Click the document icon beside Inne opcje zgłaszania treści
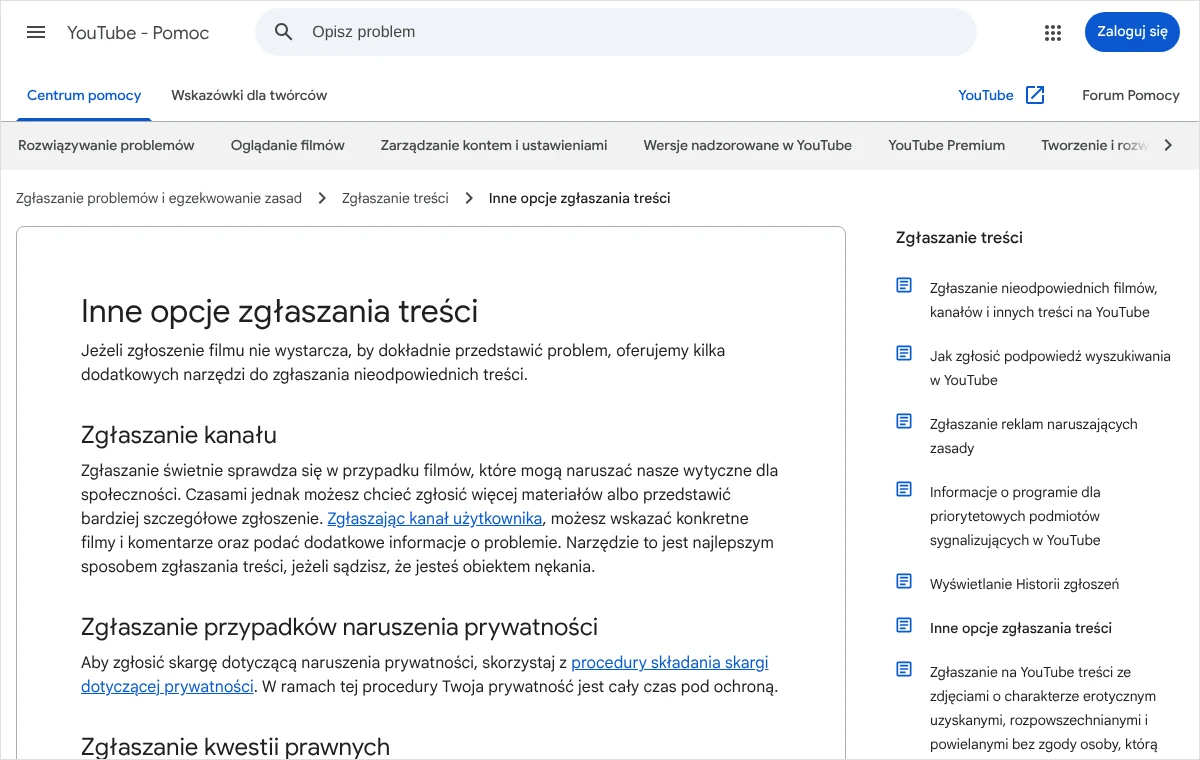 pos(904,626)
